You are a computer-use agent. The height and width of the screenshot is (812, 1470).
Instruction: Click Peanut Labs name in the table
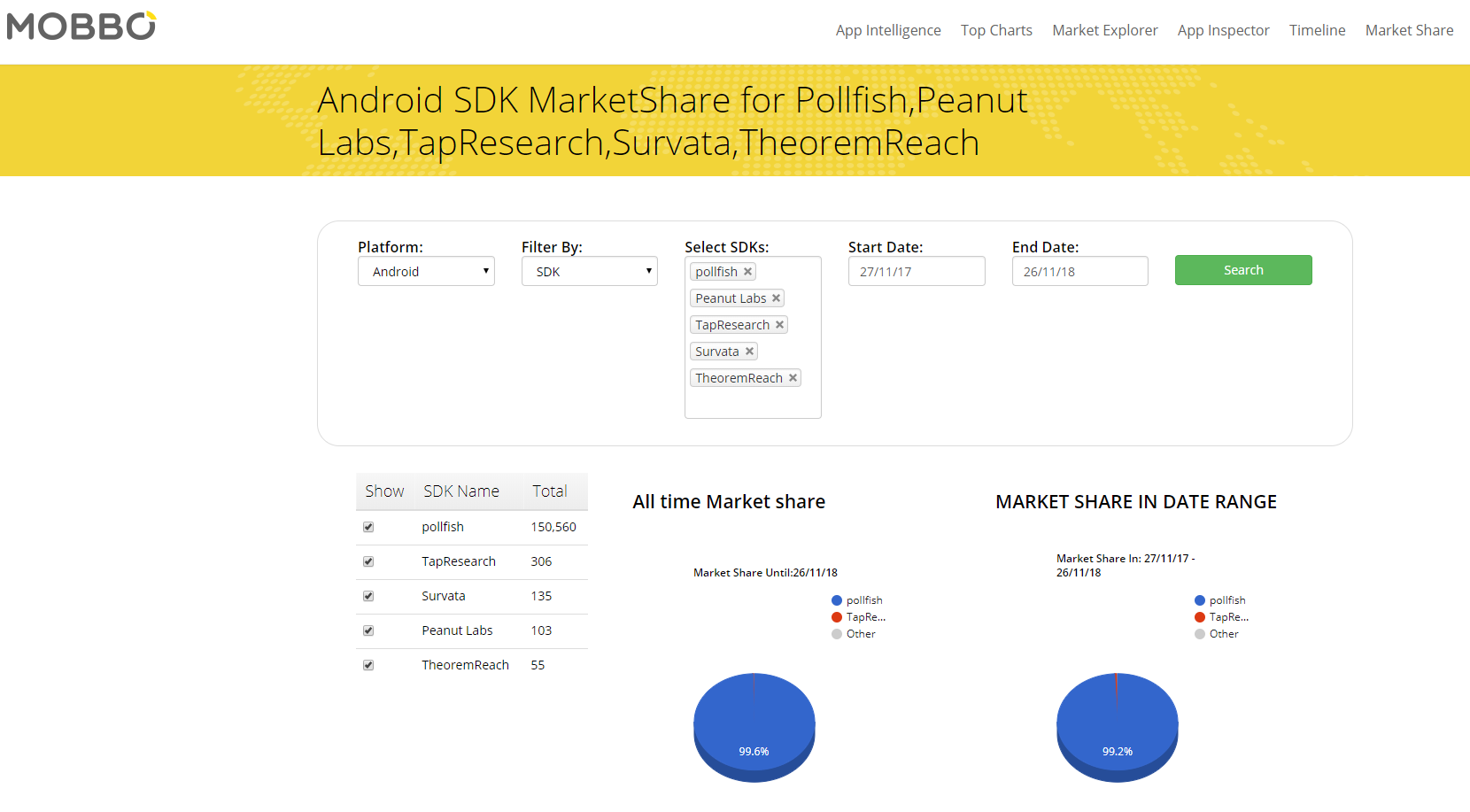click(x=457, y=630)
